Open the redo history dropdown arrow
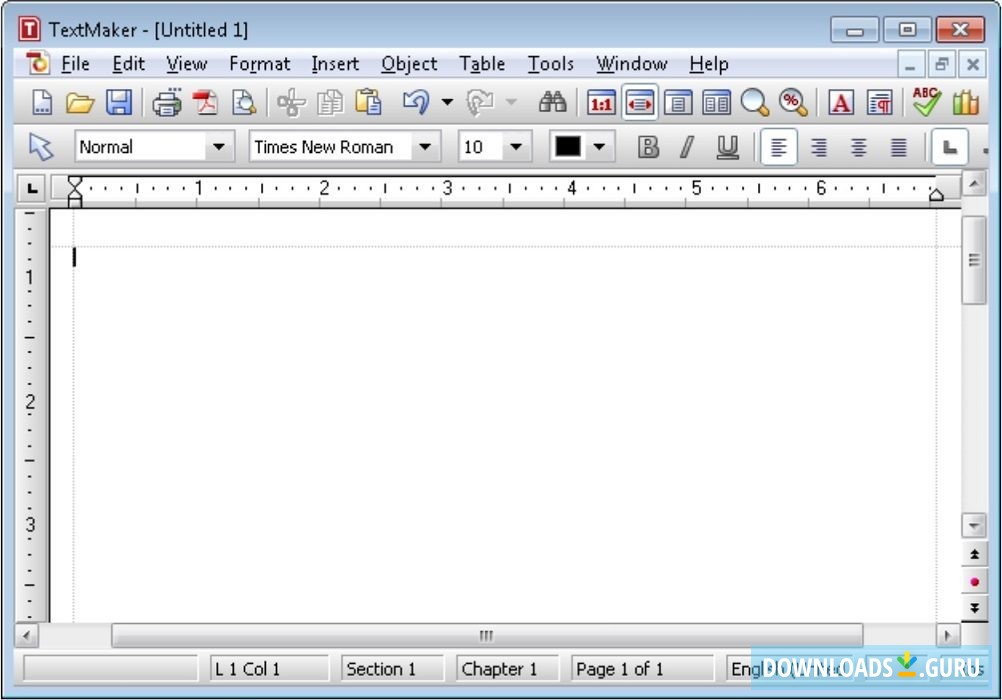This screenshot has width=1002, height=700. pos(511,102)
